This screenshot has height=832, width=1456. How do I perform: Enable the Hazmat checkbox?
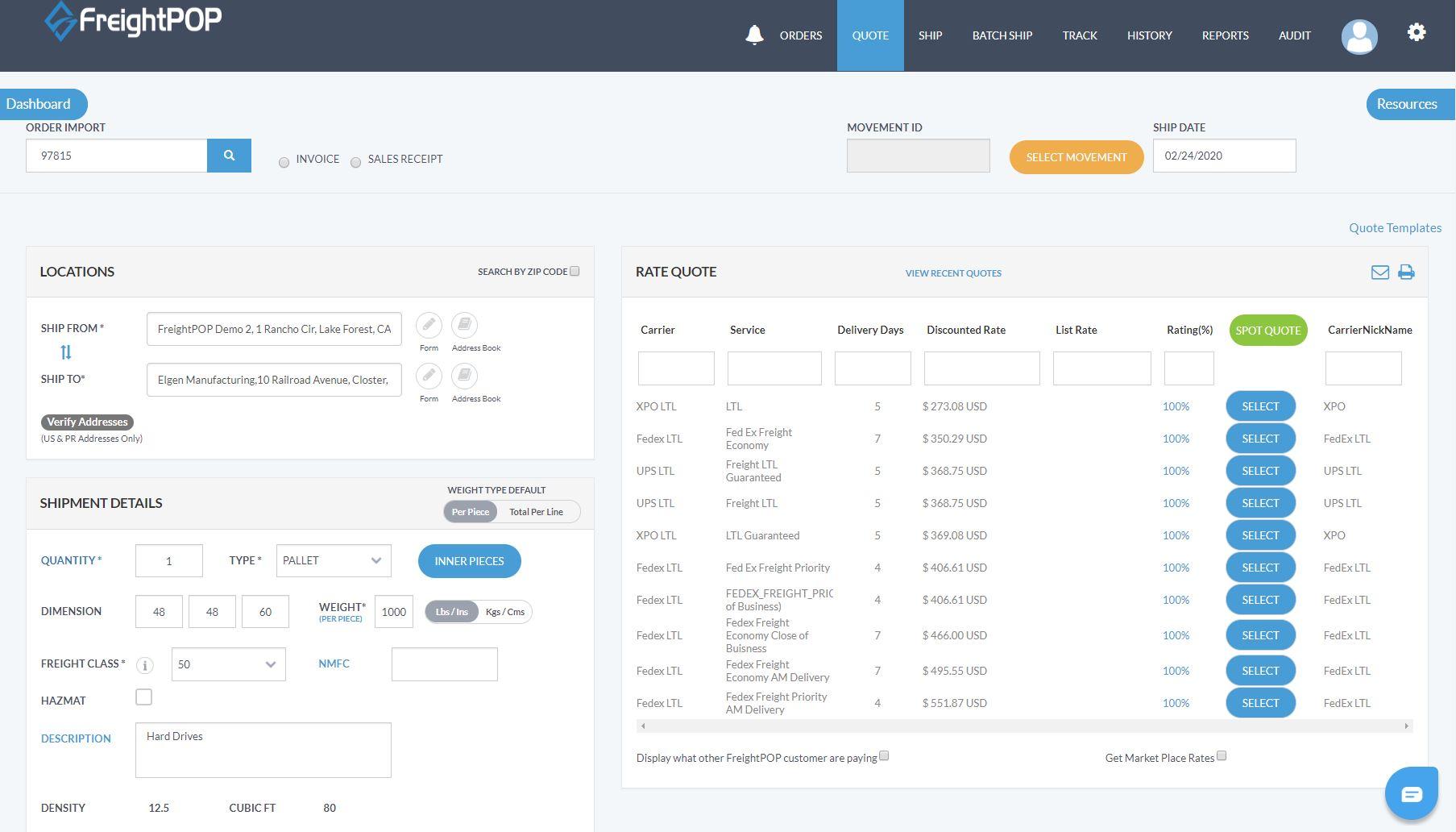144,697
